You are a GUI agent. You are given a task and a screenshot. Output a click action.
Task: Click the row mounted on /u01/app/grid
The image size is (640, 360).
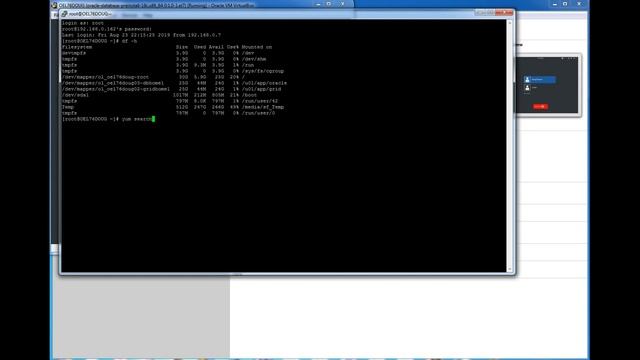point(171,89)
